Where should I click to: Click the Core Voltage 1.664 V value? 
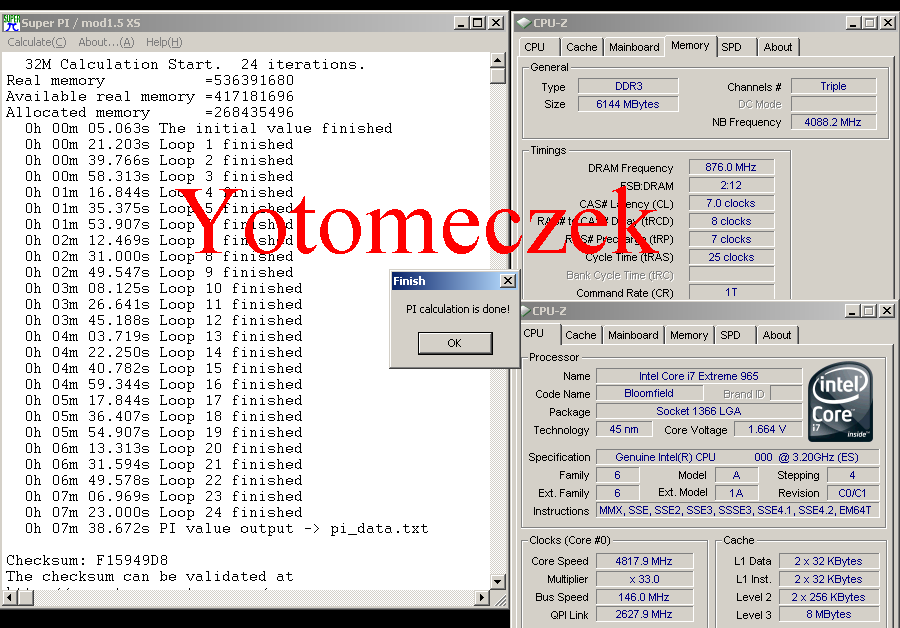767,429
